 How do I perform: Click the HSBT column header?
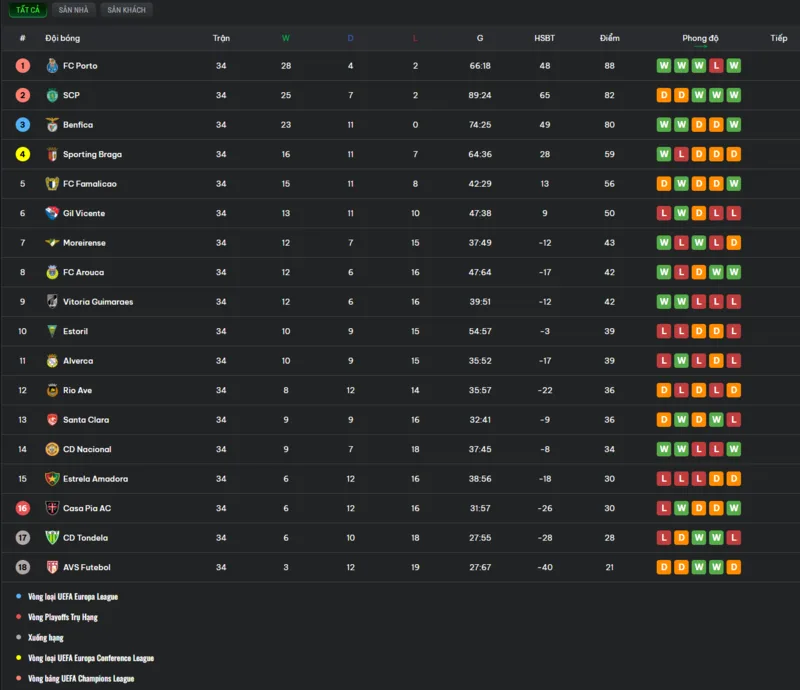[544, 38]
